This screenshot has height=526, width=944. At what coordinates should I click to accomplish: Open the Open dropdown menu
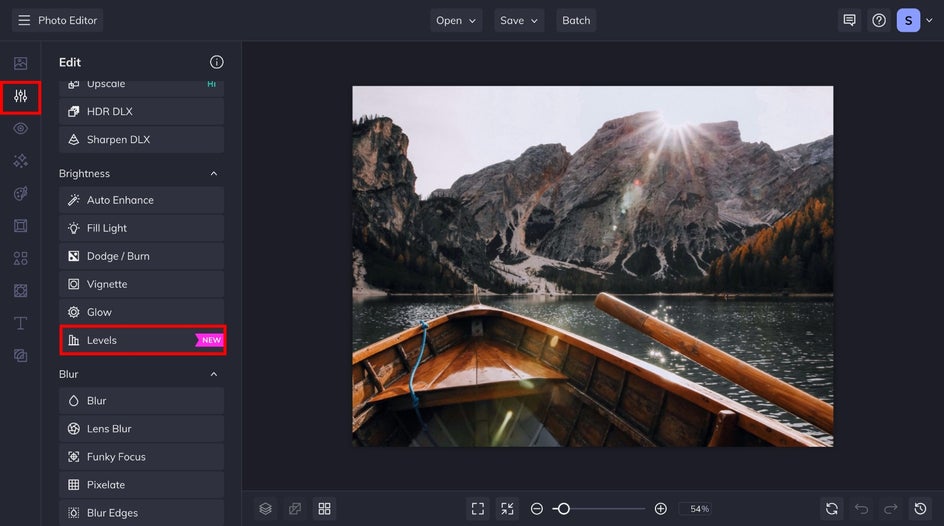pos(456,20)
